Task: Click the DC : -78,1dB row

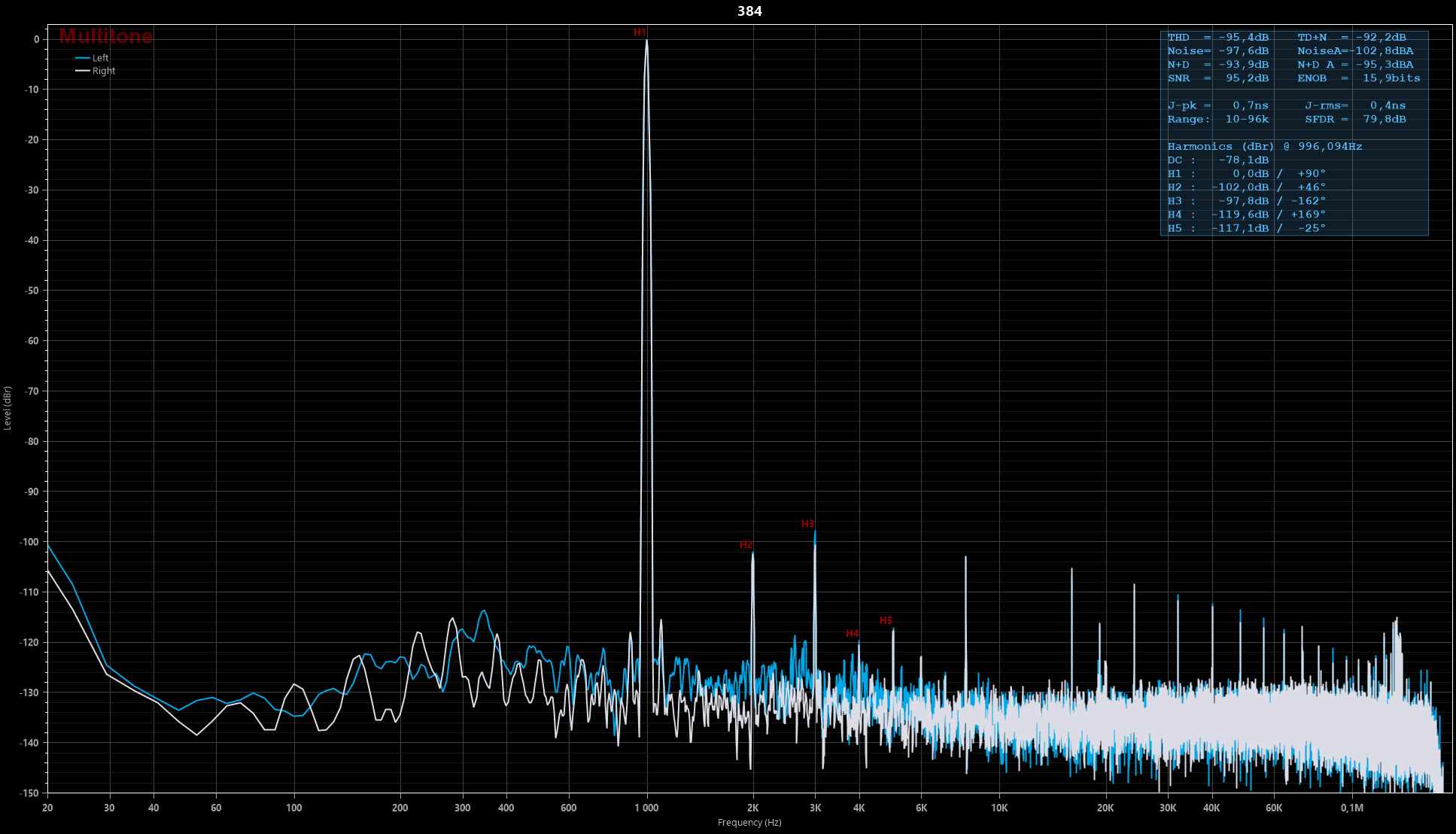Action: [1218, 160]
